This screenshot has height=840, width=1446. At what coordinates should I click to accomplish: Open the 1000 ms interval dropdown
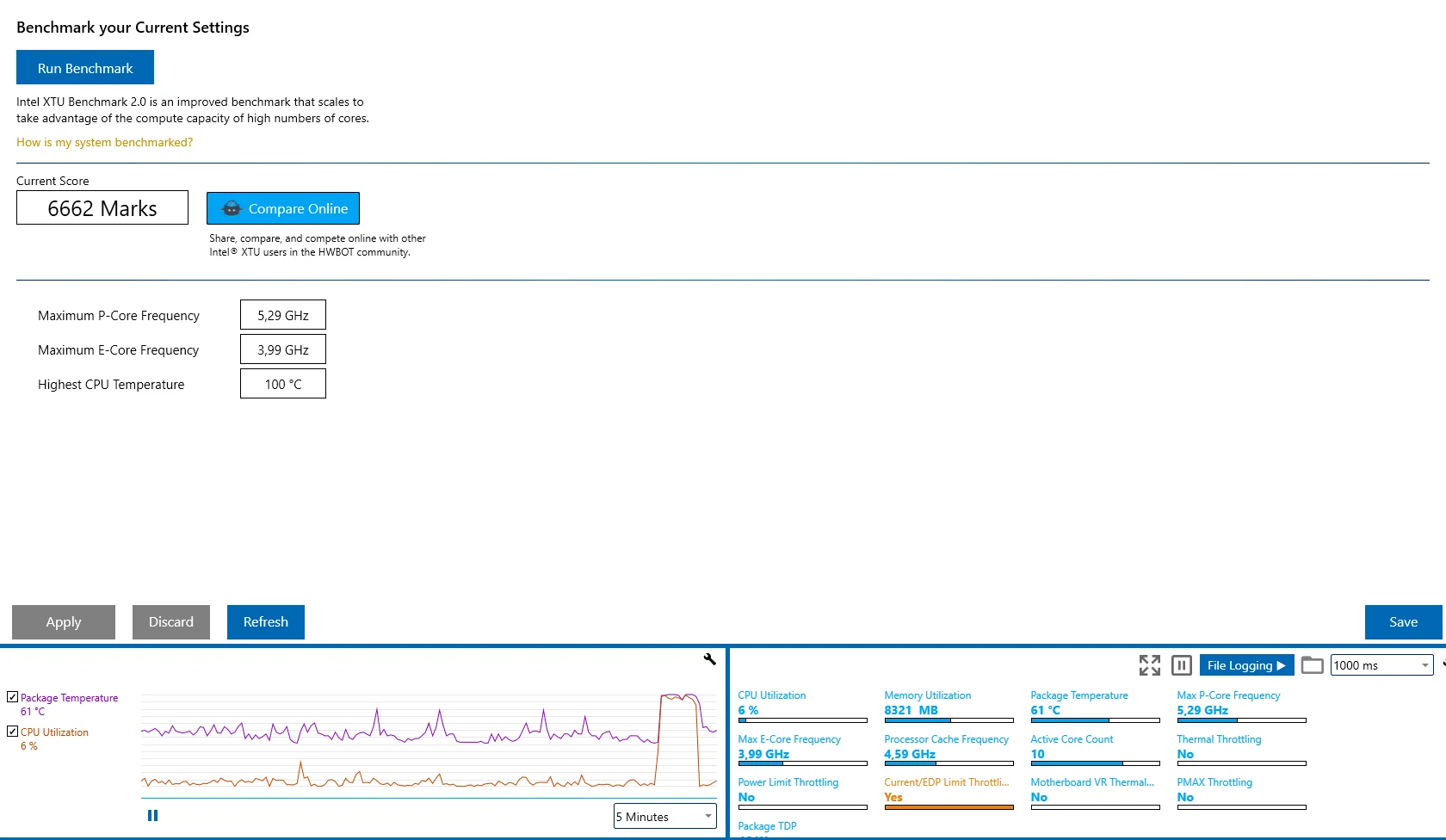point(1381,665)
